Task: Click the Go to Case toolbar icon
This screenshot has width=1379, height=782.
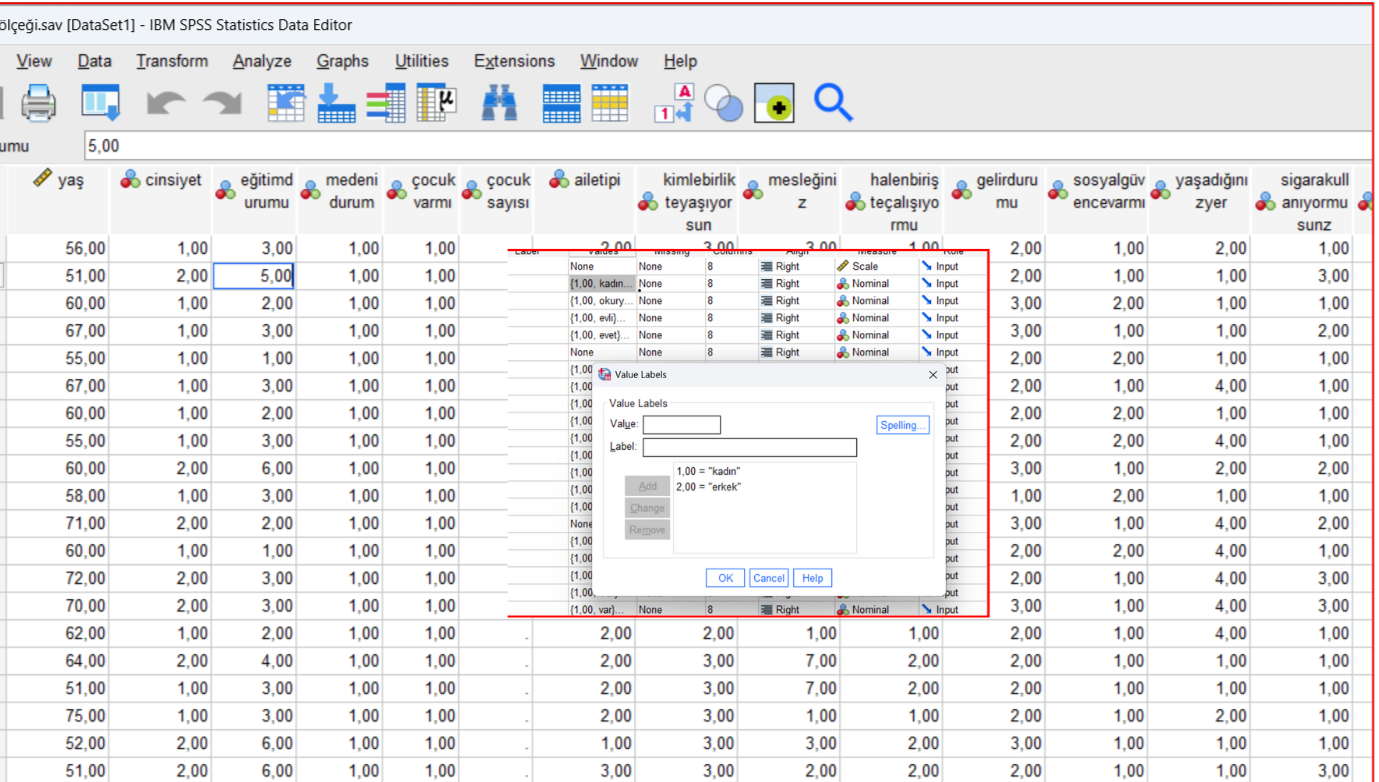Action: pos(286,102)
